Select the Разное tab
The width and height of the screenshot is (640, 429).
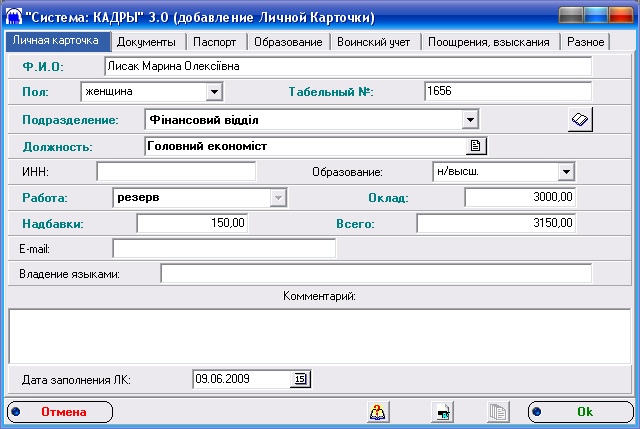click(585, 42)
